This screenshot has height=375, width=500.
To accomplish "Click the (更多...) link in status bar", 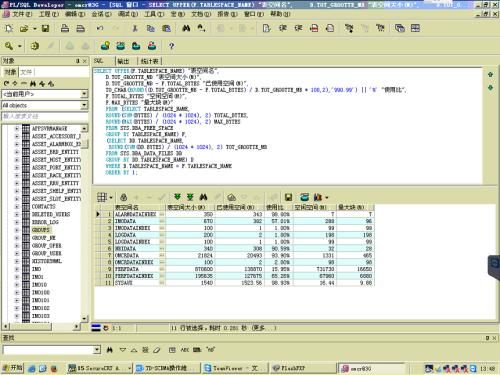I will tap(264, 328).
